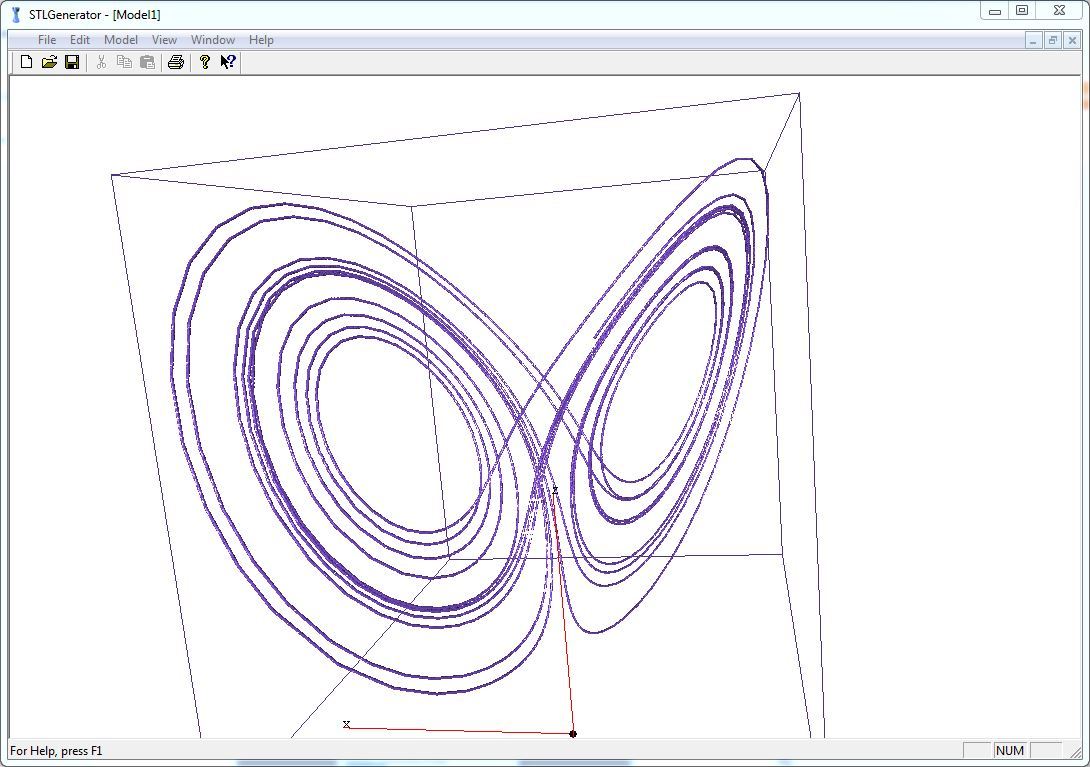This screenshot has height=767, width=1090.
Task: Click the Copy toolbar icon
Action: tap(124, 62)
